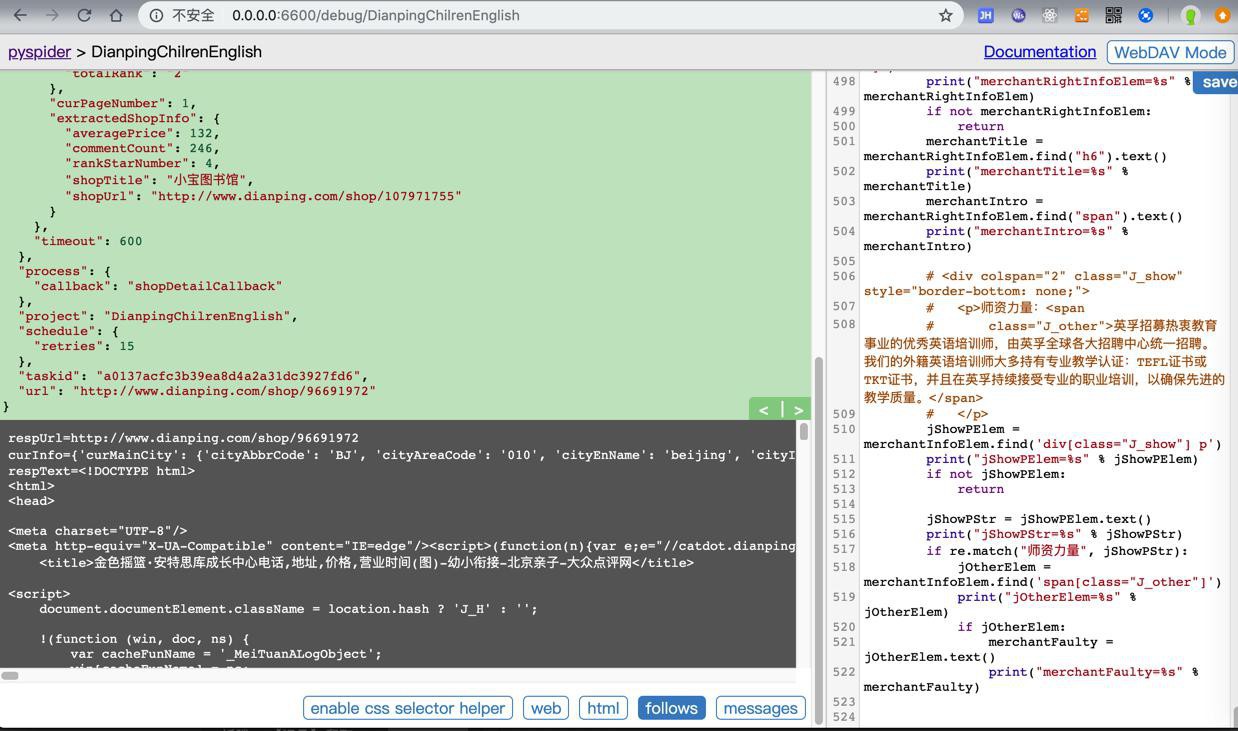Open the pyspider home link
Viewport: 1238px width, 731px height.
point(39,51)
